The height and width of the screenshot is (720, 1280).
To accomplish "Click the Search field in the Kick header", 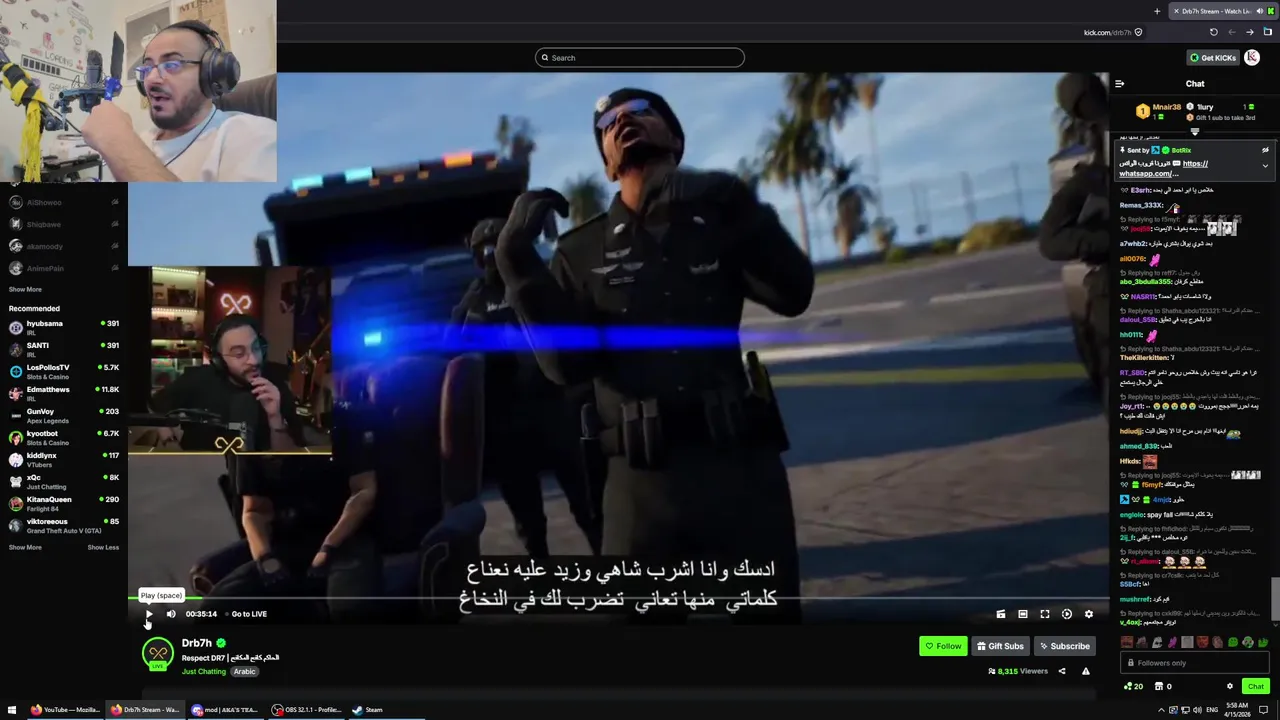I will [640, 58].
